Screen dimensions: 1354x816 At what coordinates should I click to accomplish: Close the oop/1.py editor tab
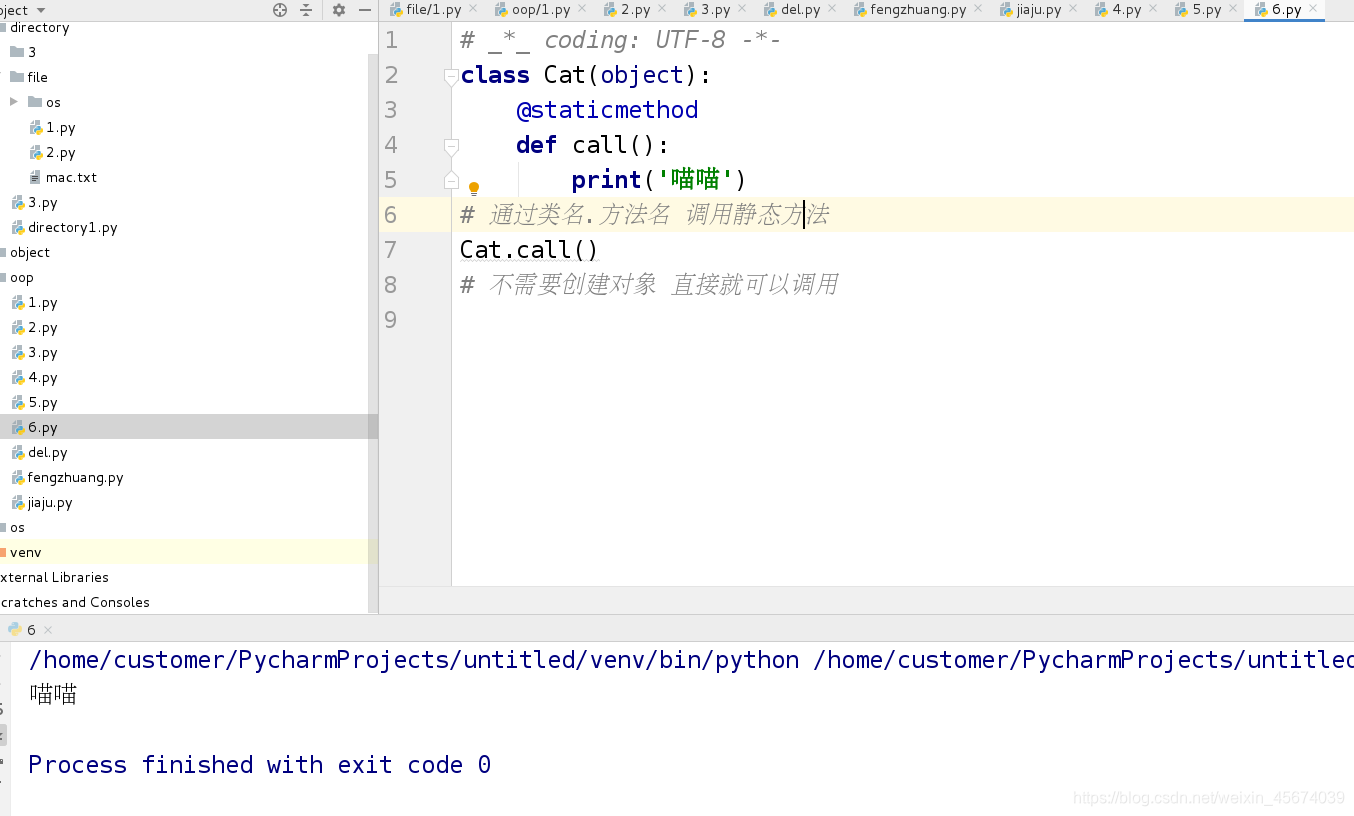pyautogui.click(x=581, y=9)
